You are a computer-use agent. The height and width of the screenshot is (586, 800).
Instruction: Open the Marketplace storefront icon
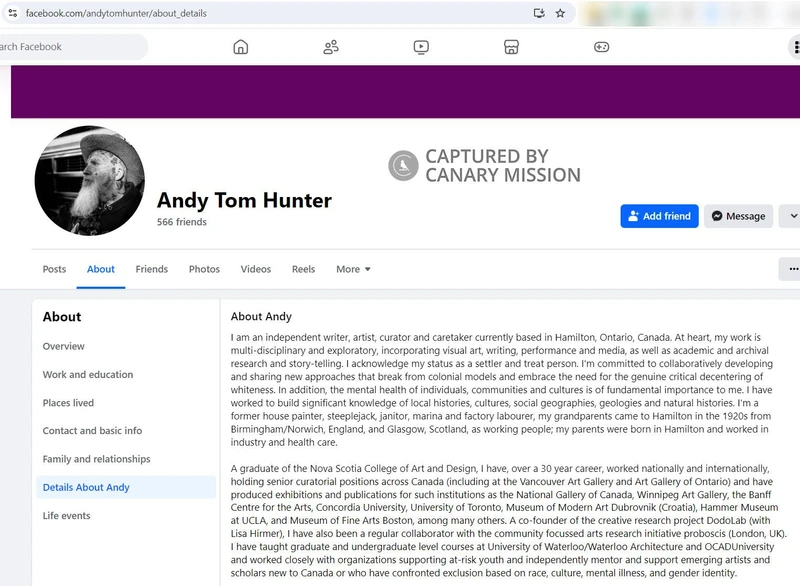pyautogui.click(x=511, y=47)
